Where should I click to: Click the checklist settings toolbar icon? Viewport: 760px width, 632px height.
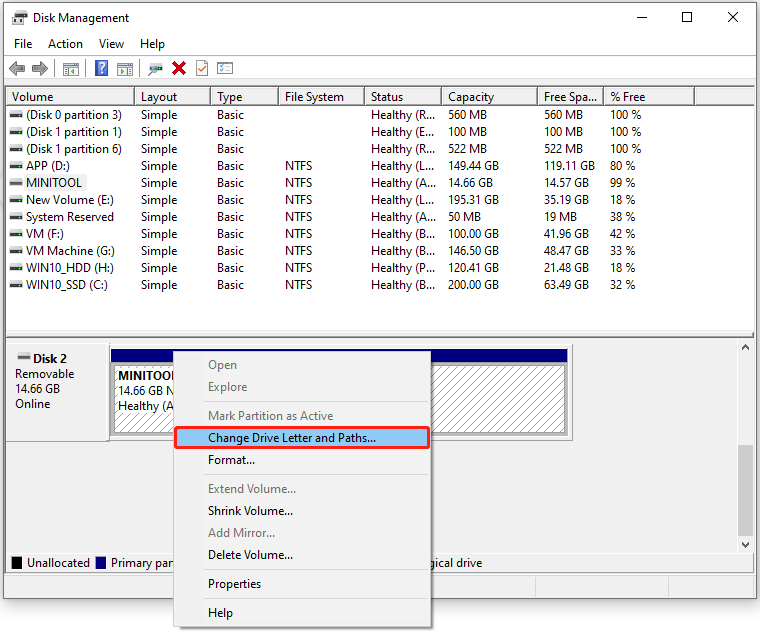(225, 68)
